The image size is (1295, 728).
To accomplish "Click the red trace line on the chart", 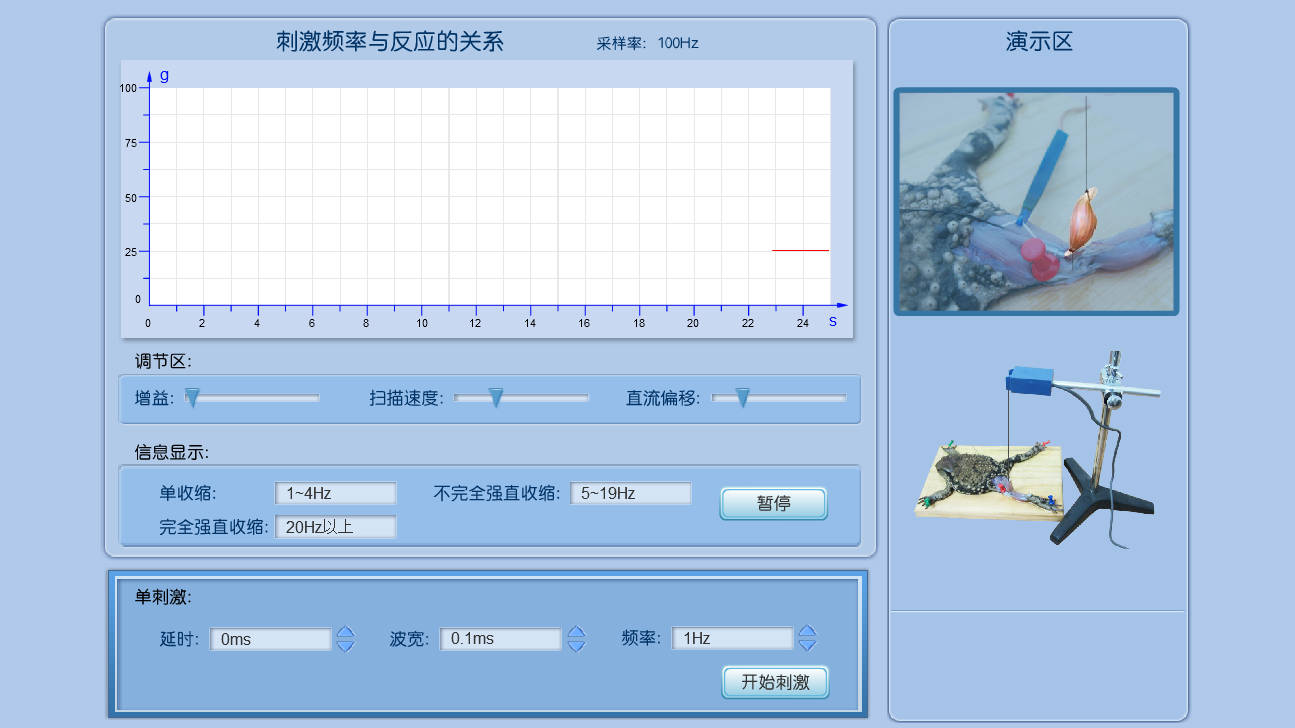I will (x=800, y=250).
